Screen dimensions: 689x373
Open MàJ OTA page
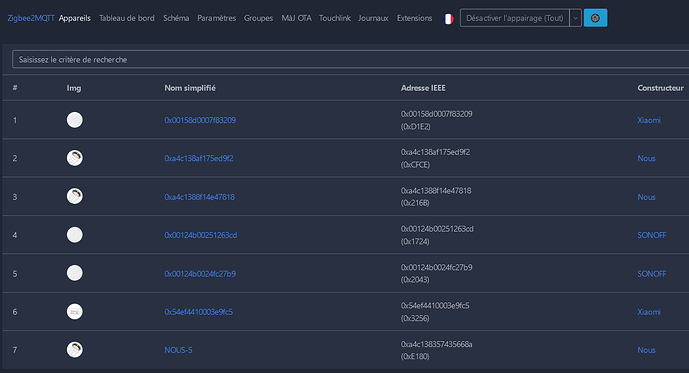click(296, 18)
